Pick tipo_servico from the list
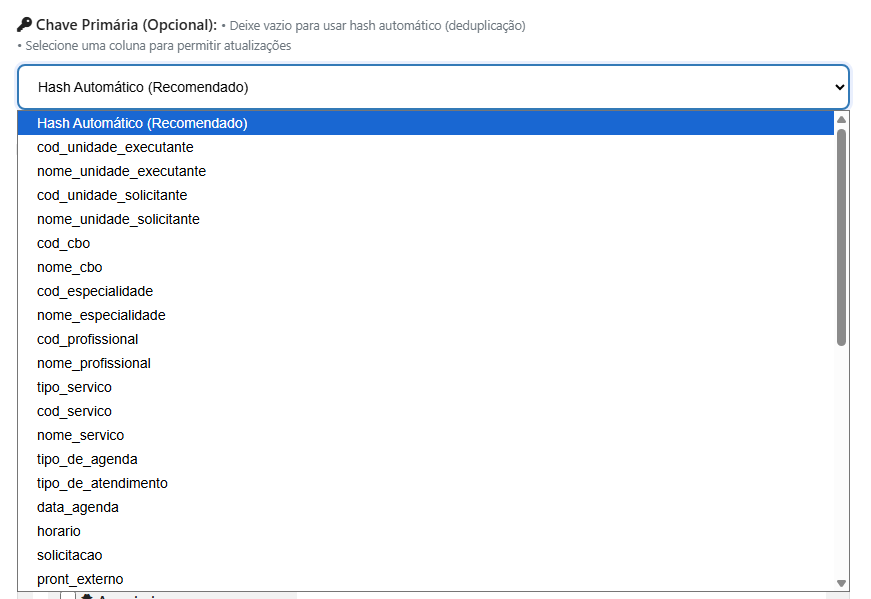This screenshot has height=599, width=871. click(x=74, y=387)
